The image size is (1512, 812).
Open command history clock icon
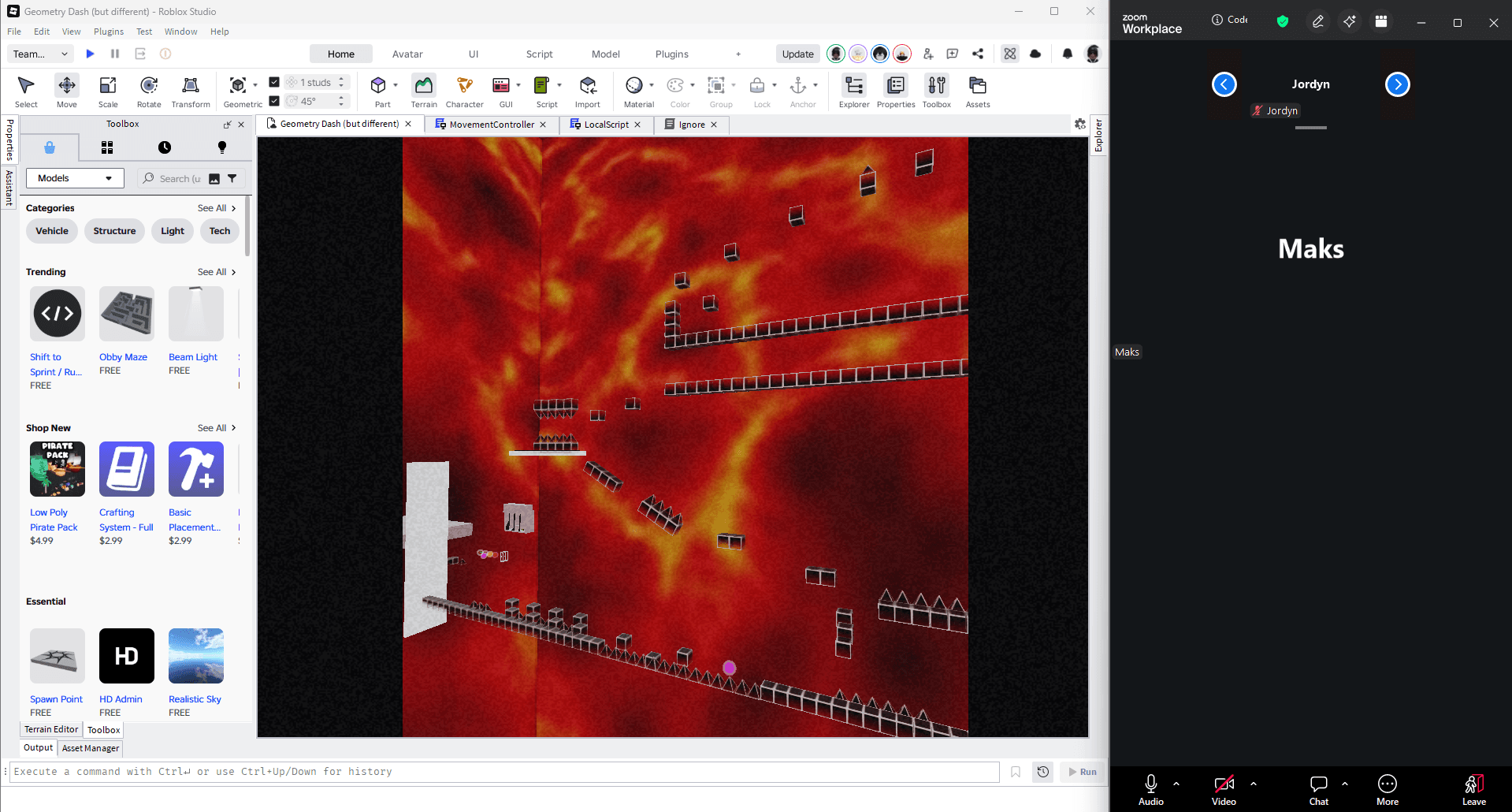[x=1043, y=772]
